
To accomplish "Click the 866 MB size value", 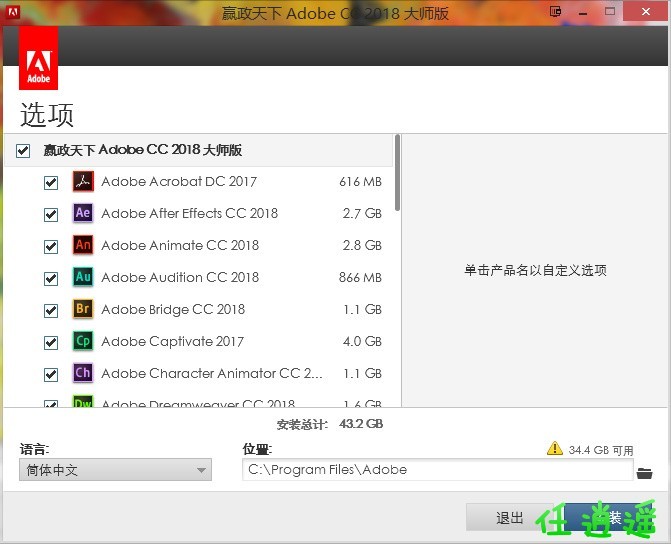I will point(360,277).
